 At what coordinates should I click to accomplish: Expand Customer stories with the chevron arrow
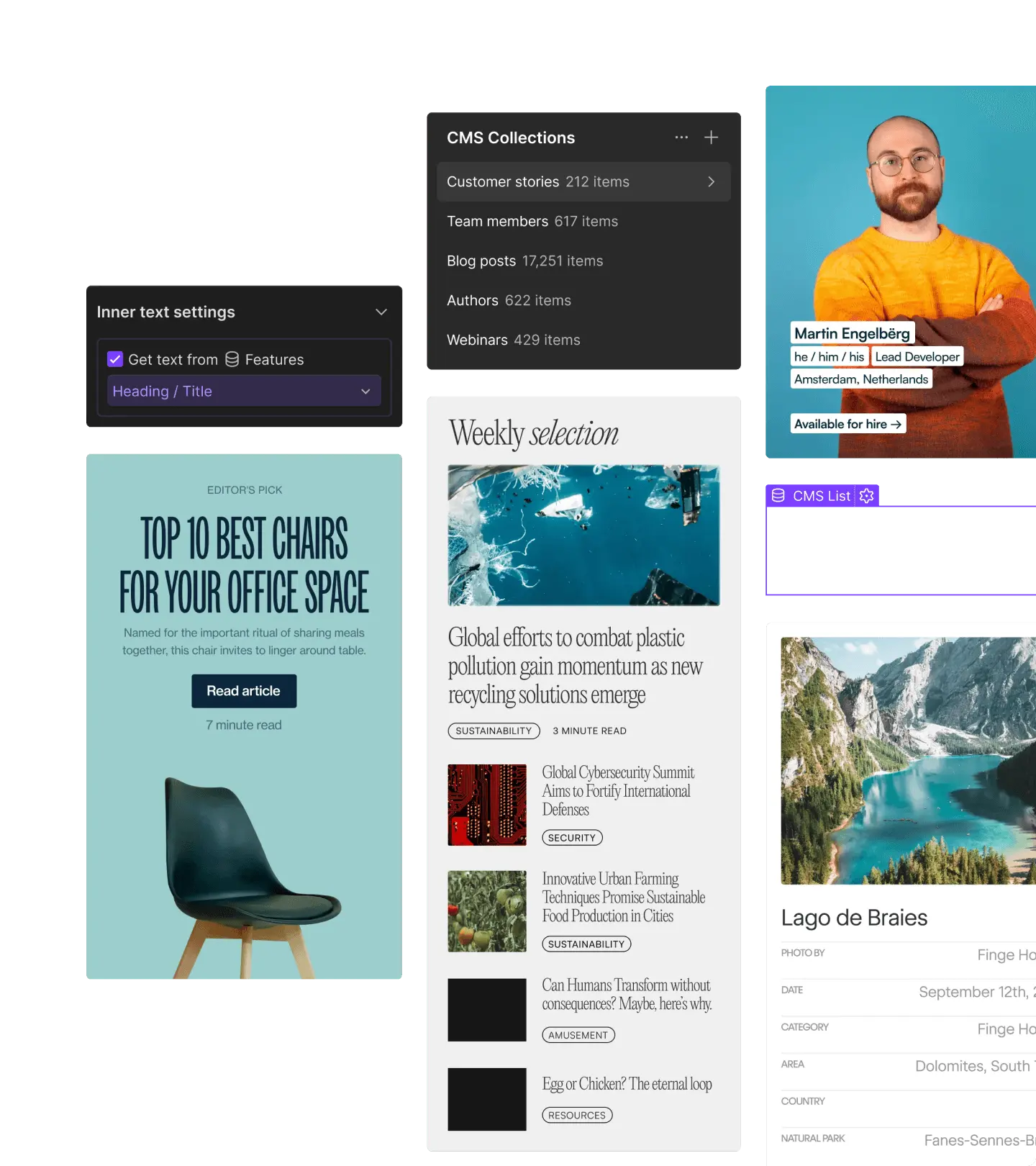(711, 182)
